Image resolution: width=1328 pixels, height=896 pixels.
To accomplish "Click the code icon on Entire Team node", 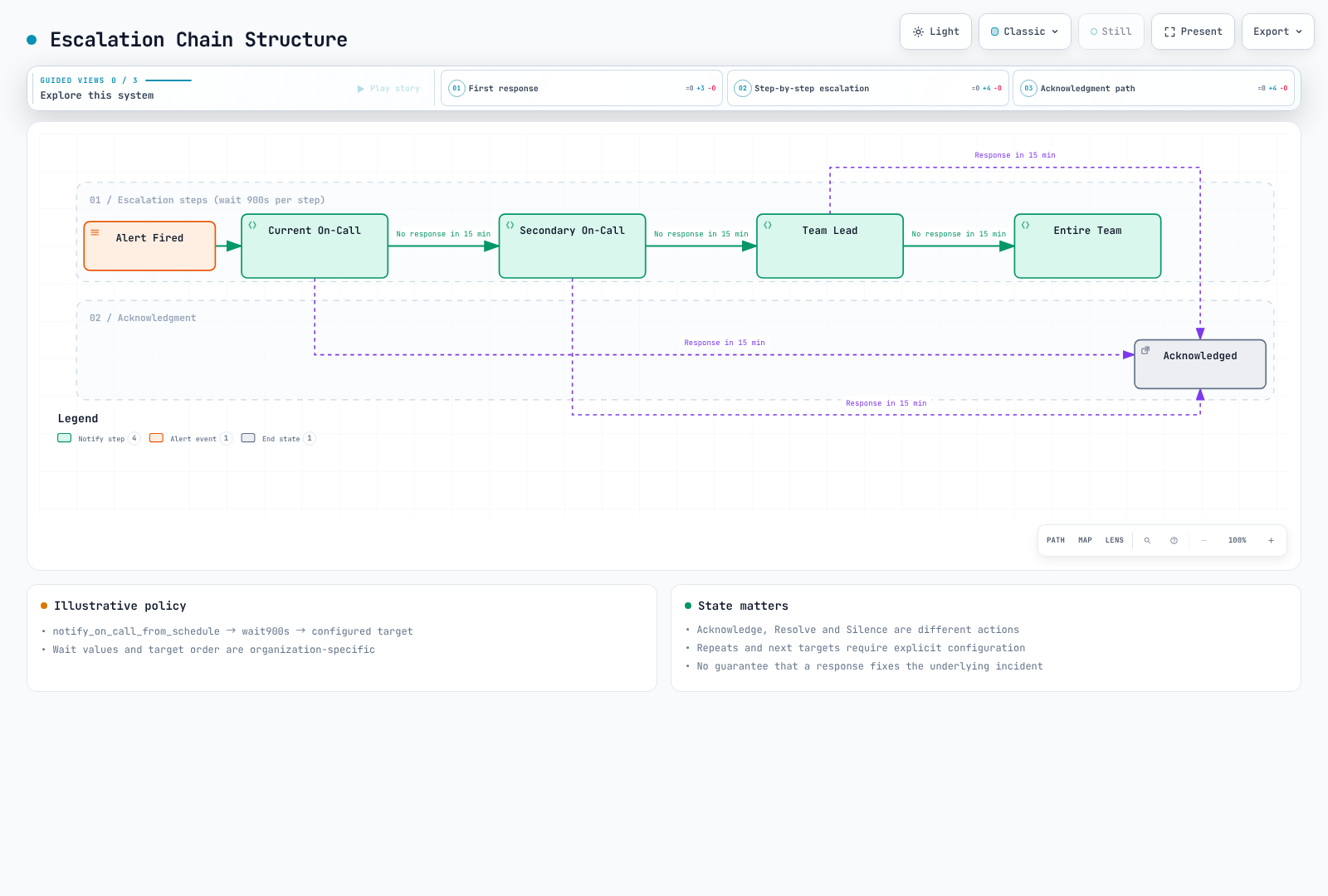I will click(x=1025, y=225).
